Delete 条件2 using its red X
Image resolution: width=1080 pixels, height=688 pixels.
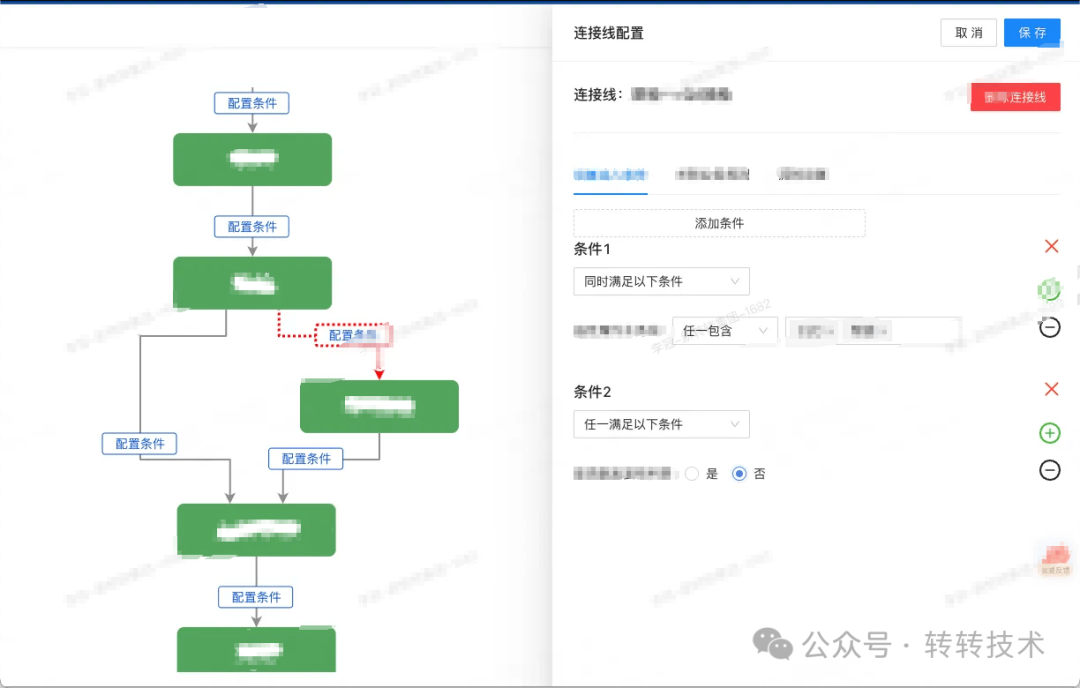click(x=1051, y=389)
